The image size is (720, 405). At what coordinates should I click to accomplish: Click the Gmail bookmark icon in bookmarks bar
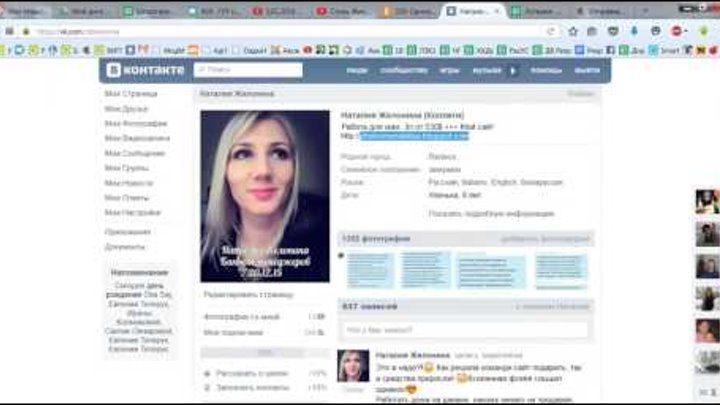[143, 48]
